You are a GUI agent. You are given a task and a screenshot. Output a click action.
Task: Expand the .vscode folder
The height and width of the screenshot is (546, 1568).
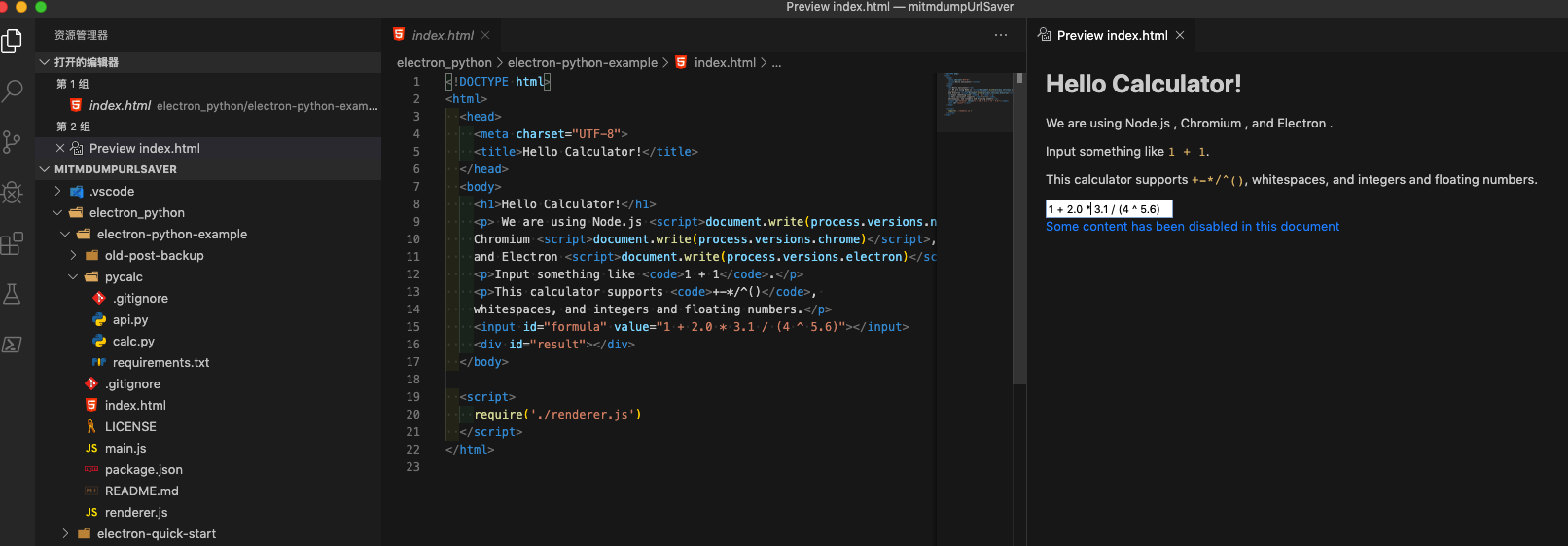click(x=58, y=191)
